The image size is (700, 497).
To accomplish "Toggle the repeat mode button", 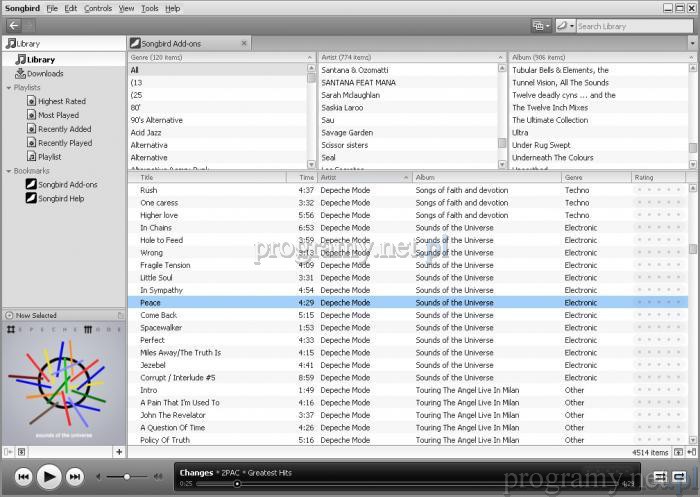I will pyautogui.click(x=679, y=476).
